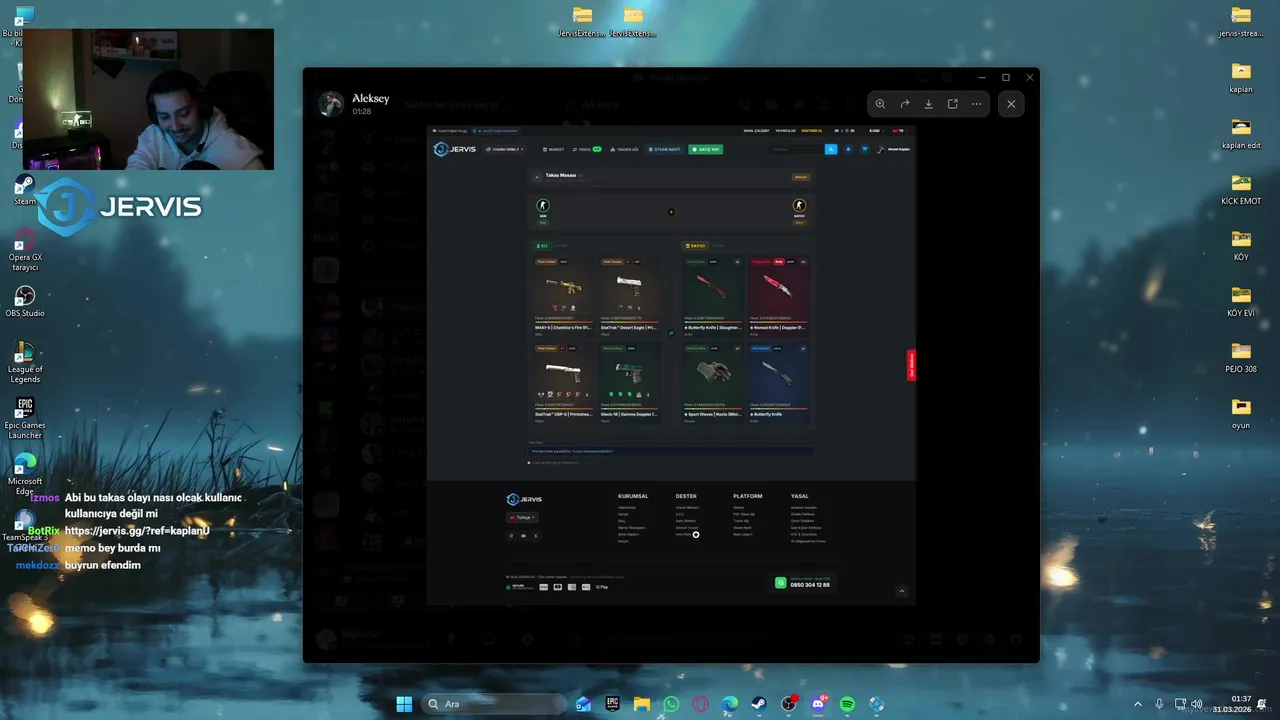Open the clock and date flyout
The width and height of the screenshot is (1280, 720).
coord(1231,704)
